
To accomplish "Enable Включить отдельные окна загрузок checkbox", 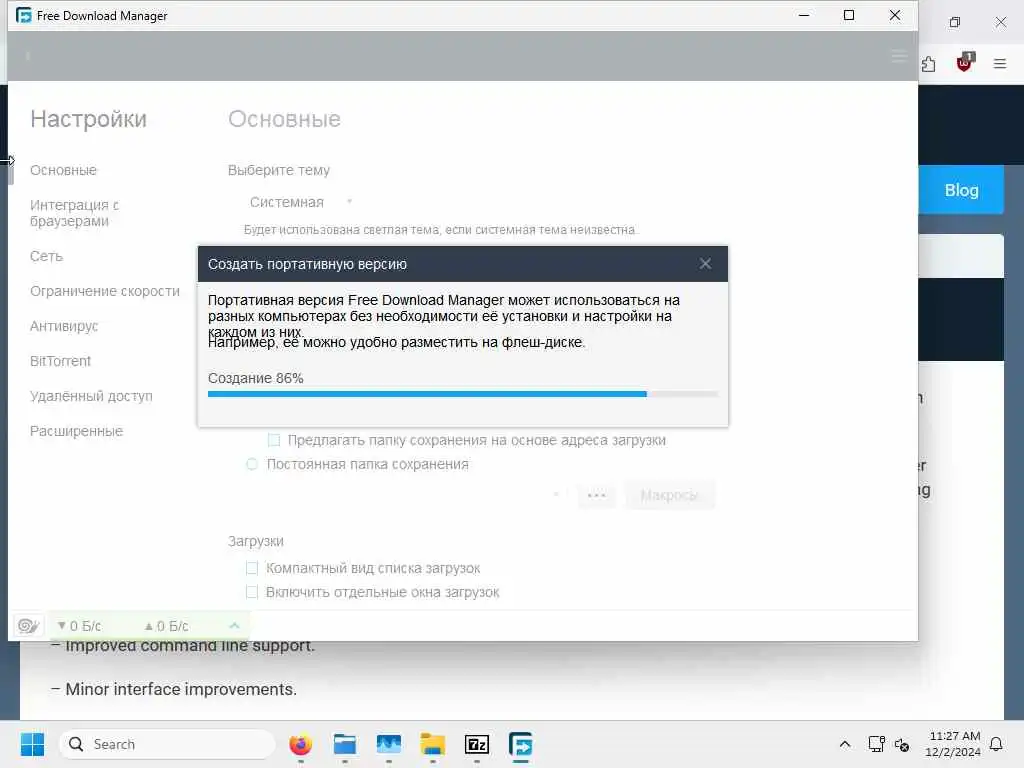I will tap(251, 592).
